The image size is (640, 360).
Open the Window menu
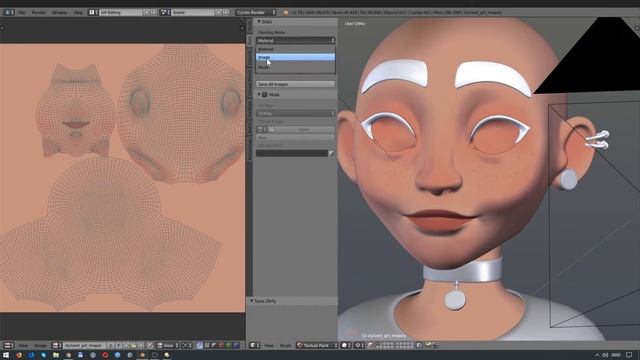click(x=60, y=12)
